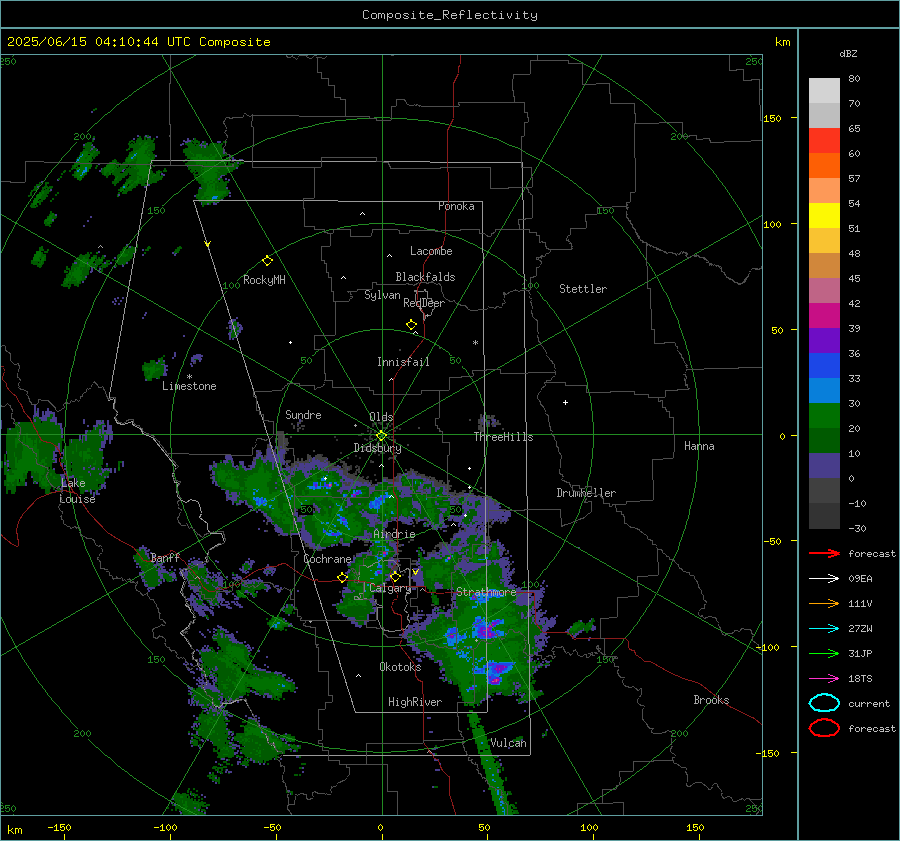Click the '-150' tick on bottom km axis

(x=59, y=827)
